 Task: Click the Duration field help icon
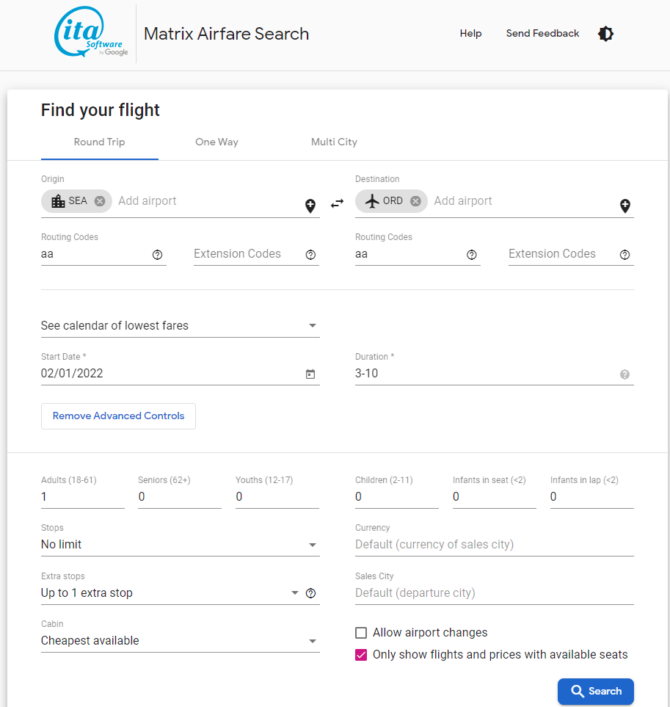(x=625, y=374)
